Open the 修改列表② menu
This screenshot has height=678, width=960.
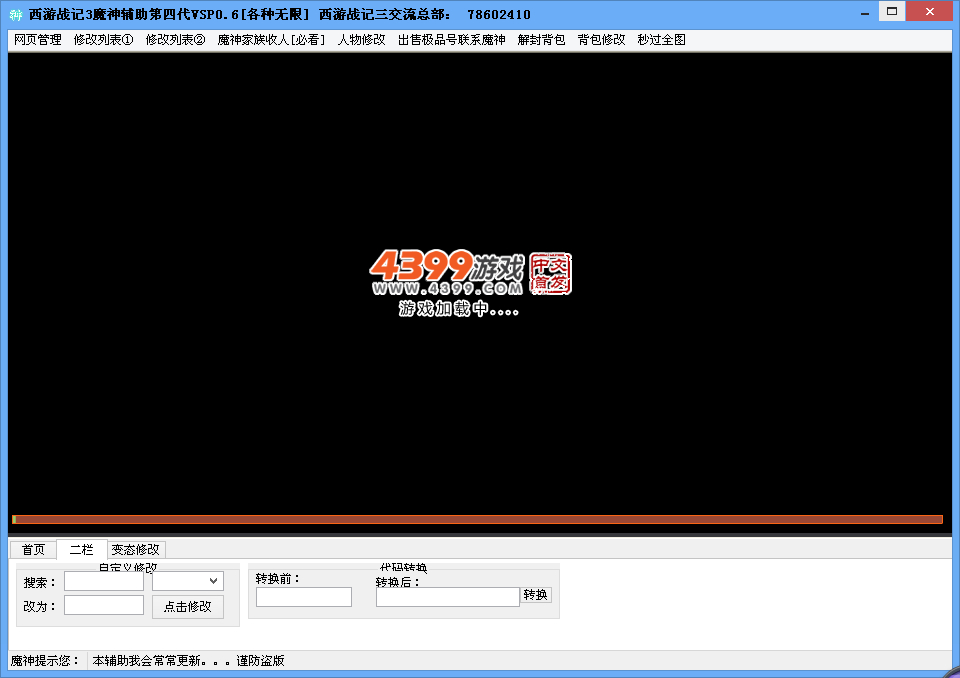tap(176, 40)
